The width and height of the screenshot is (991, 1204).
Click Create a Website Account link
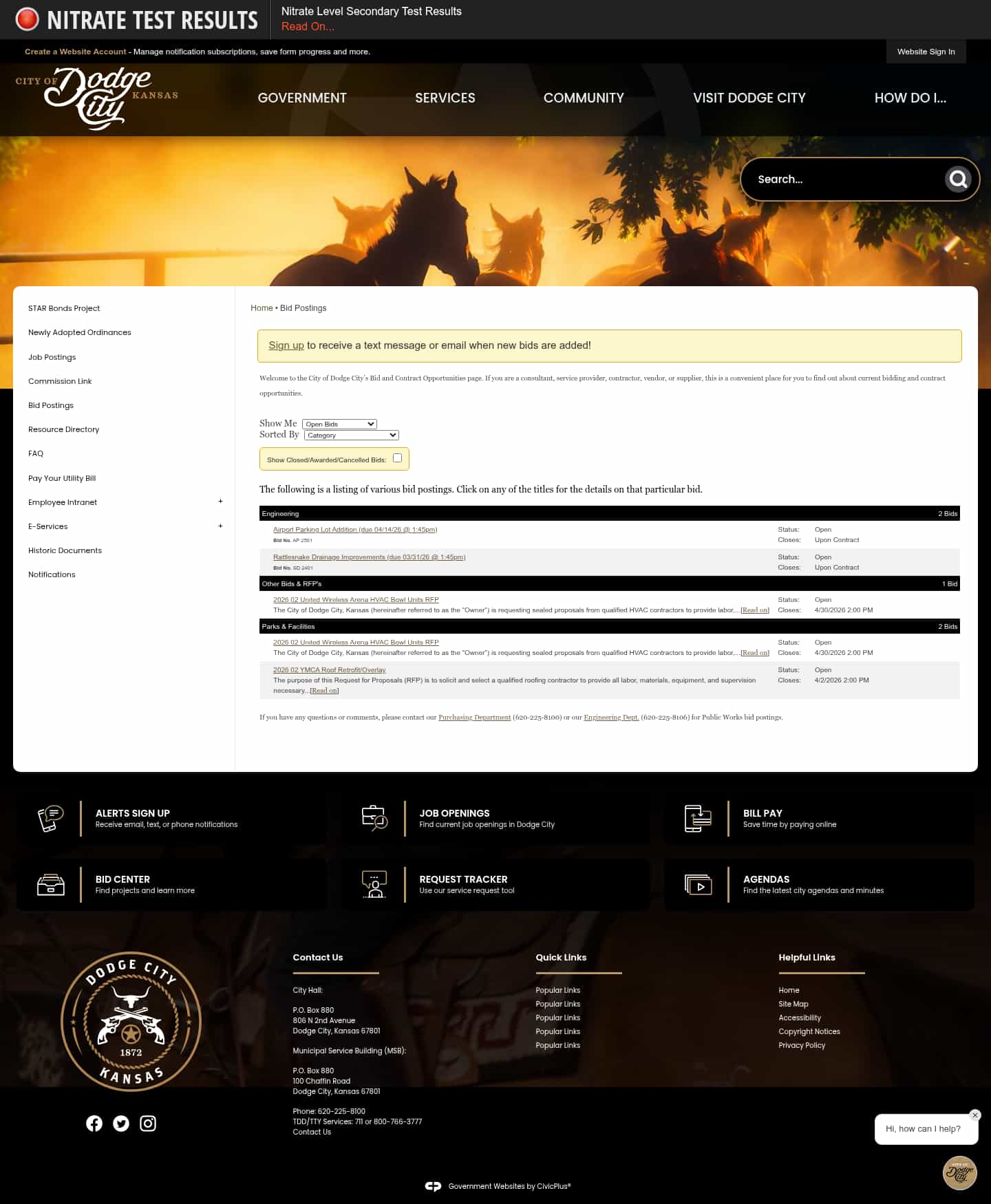(76, 52)
